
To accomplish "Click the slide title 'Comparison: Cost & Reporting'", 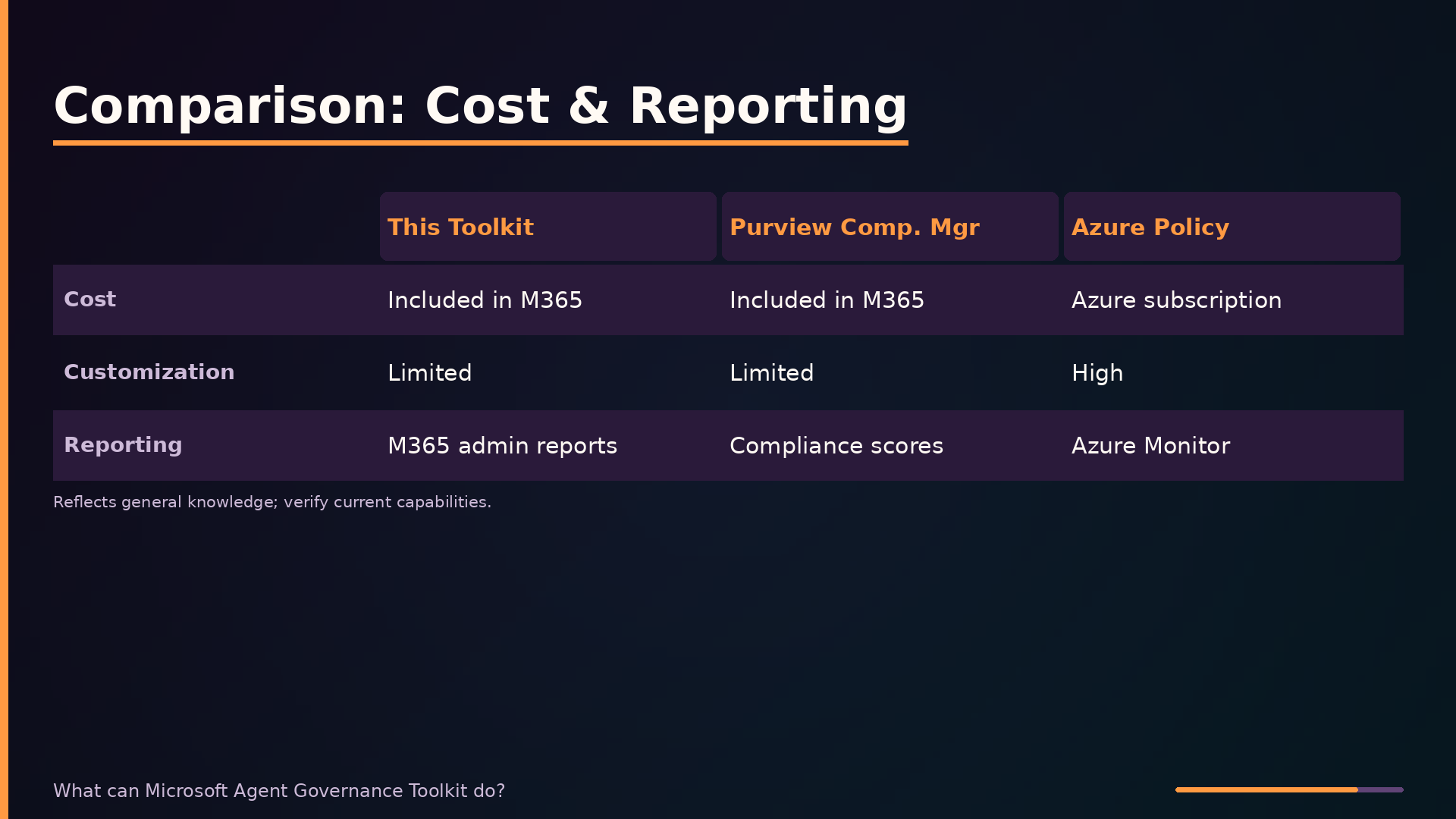I will tap(480, 106).
